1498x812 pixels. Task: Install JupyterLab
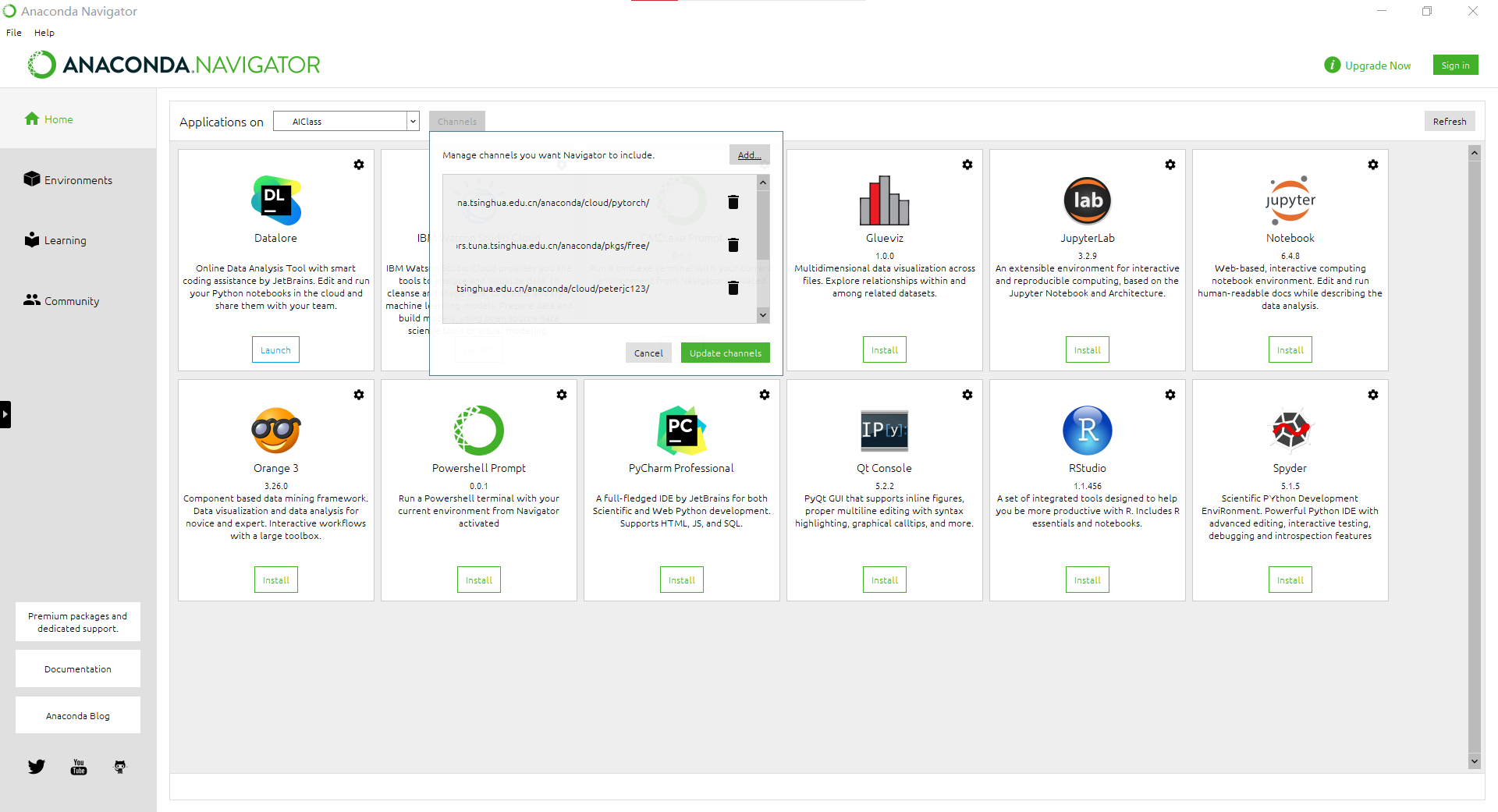pyautogui.click(x=1088, y=350)
